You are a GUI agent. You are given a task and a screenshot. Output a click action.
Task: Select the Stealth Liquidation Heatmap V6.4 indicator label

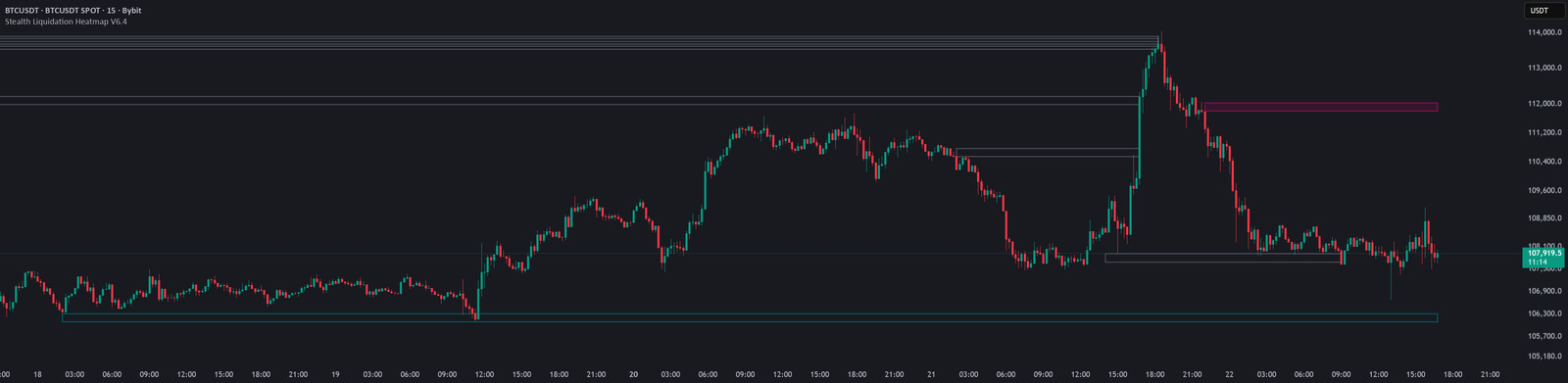click(65, 22)
